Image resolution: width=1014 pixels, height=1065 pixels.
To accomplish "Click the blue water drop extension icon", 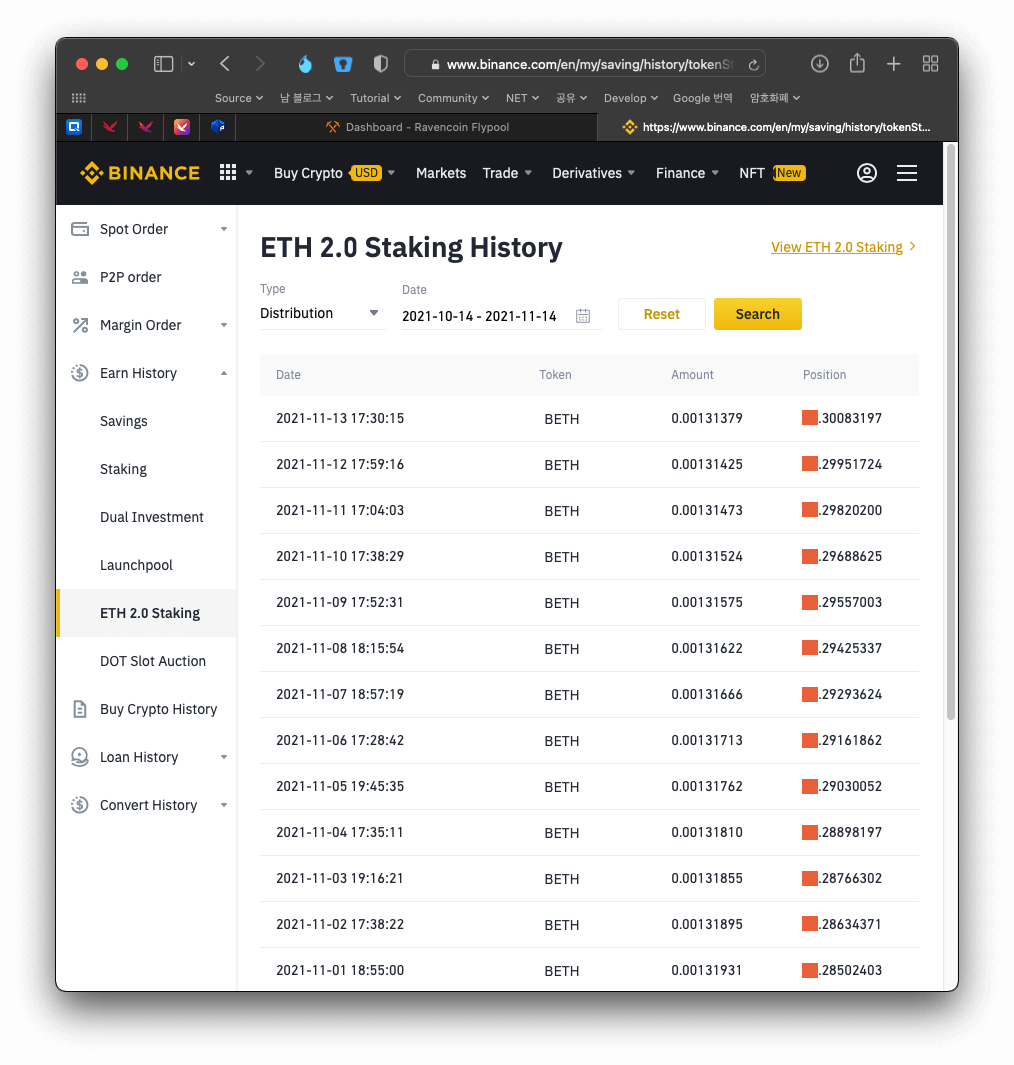I will click(305, 64).
